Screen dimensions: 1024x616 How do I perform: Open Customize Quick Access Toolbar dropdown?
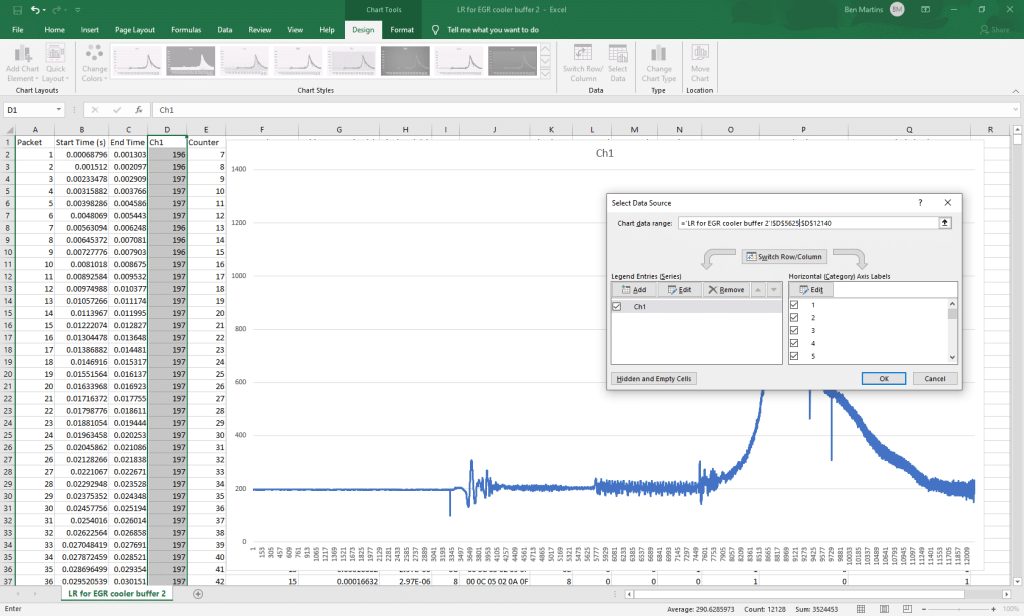78,10
